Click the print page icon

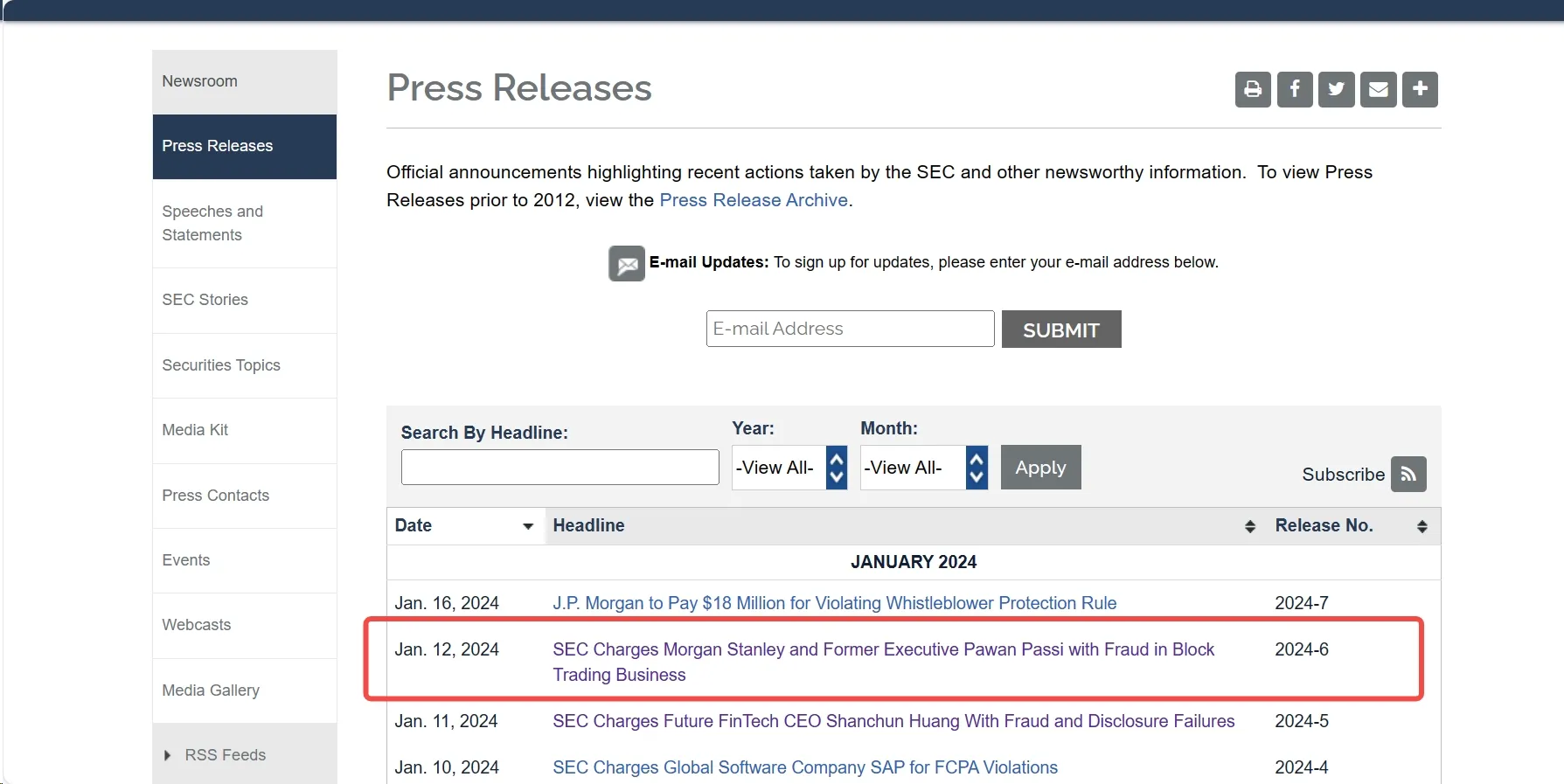click(x=1253, y=89)
